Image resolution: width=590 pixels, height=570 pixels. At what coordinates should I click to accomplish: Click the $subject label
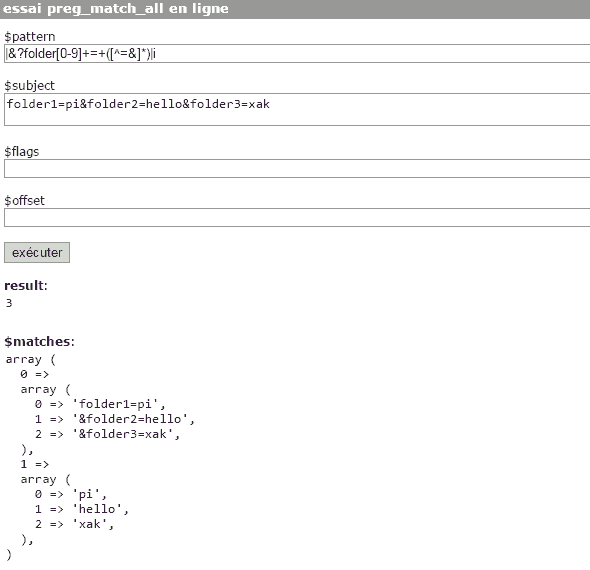(30, 85)
